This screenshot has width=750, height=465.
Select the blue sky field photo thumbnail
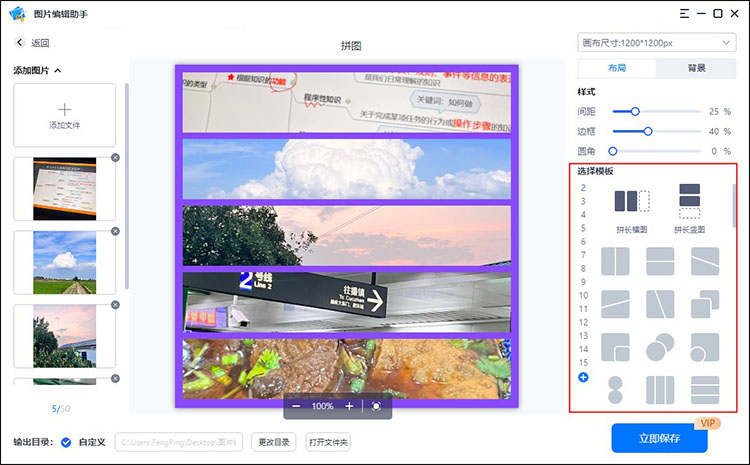pyautogui.click(x=65, y=262)
